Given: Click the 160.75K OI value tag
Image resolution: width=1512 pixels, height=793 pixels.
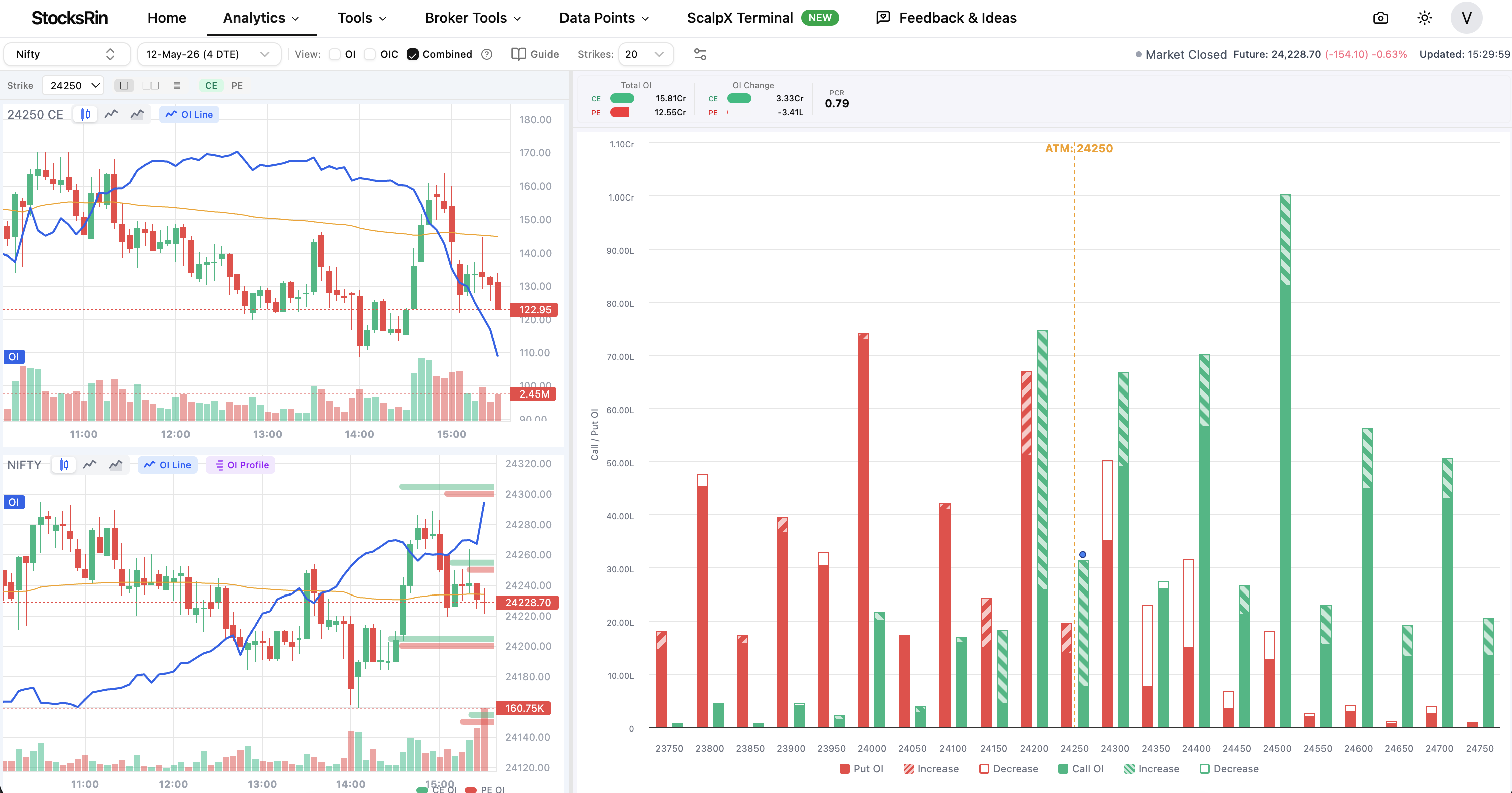Looking at the screenshot, I should point(524,708).
